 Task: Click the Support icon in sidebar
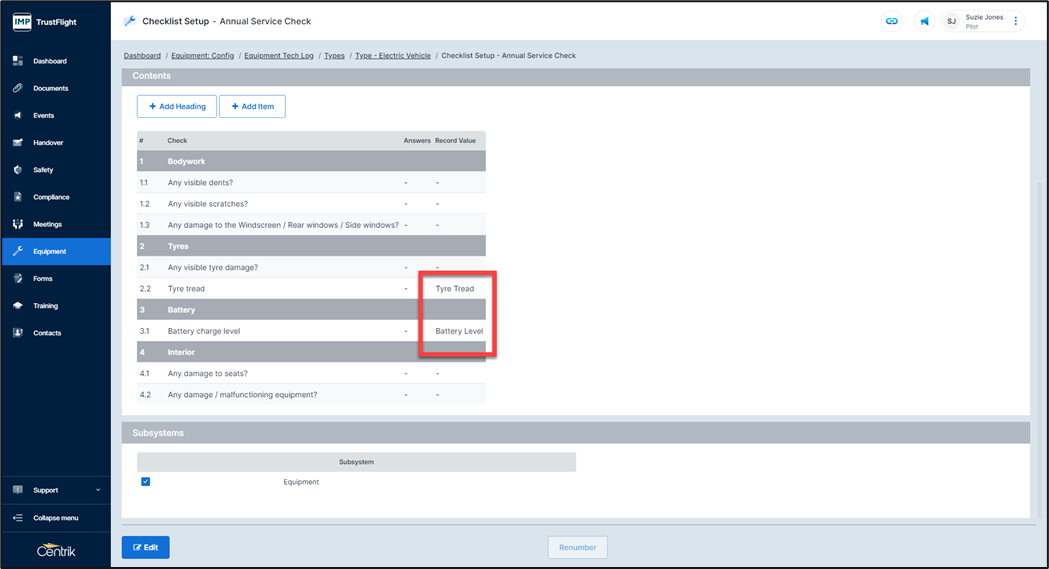tap(18, 490)
